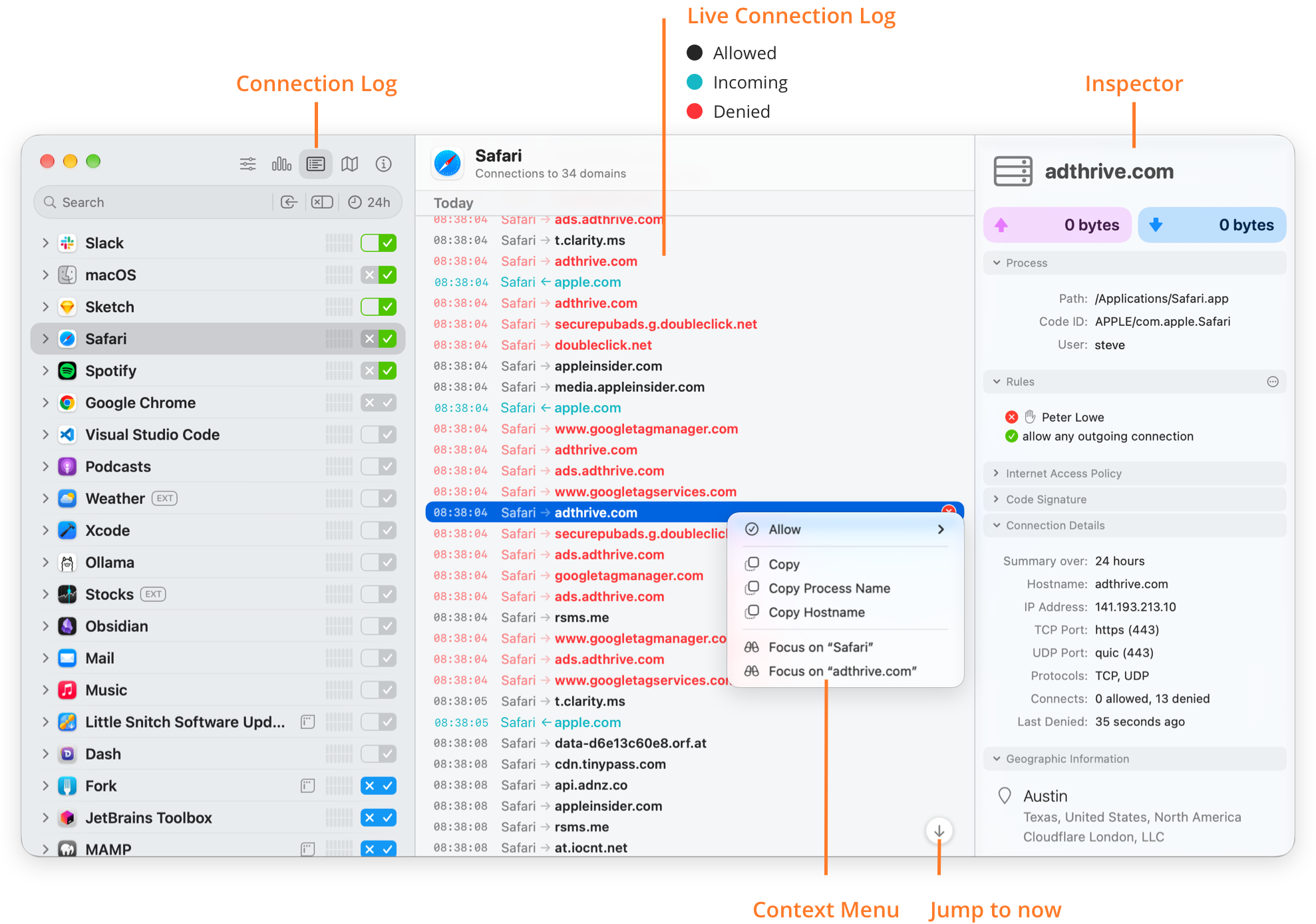1316x924 pixels.
Task: Click the red deny badge on selected row
Action: click(x=949, y=510)
